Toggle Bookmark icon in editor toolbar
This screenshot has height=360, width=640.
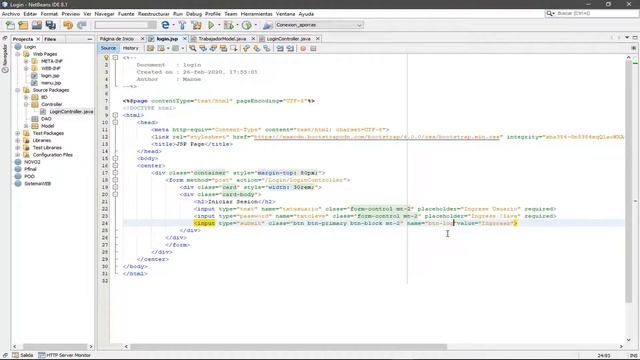click(267, 49)
